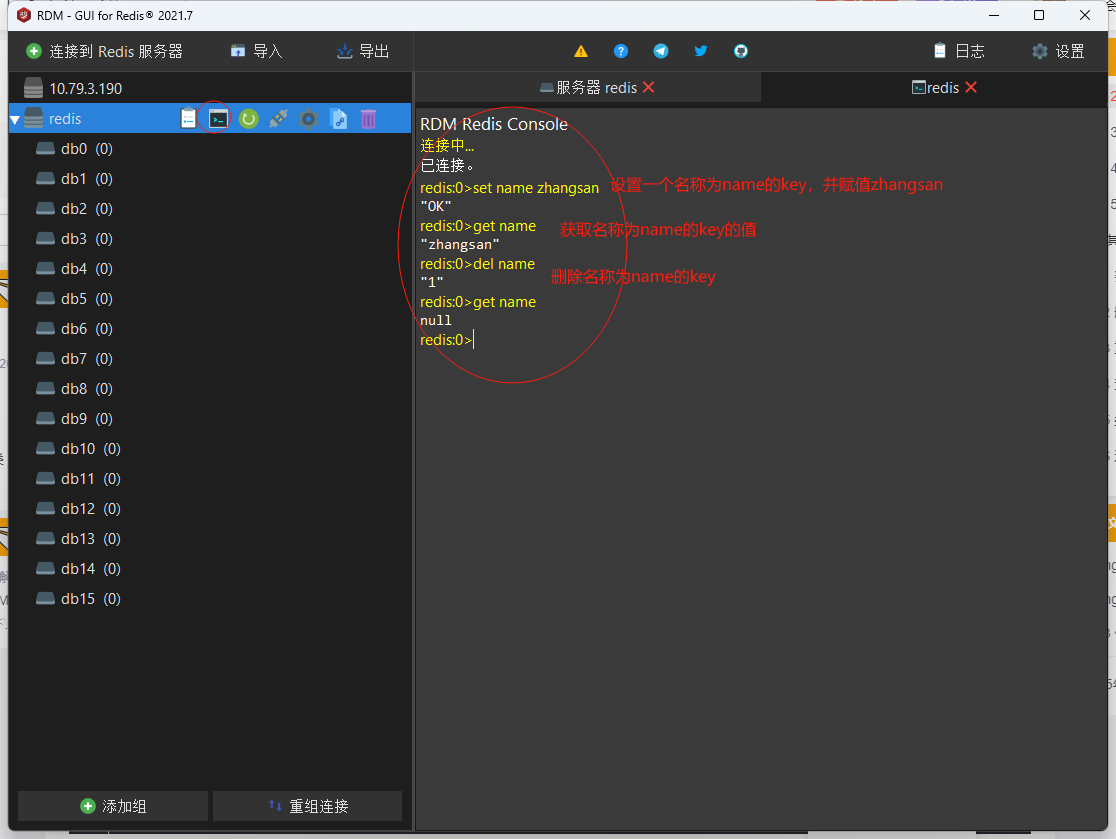Open the Twitter bird icon
Image resolution: width=1116 pixels, height=839 pixels.
[x=701, y=51]
